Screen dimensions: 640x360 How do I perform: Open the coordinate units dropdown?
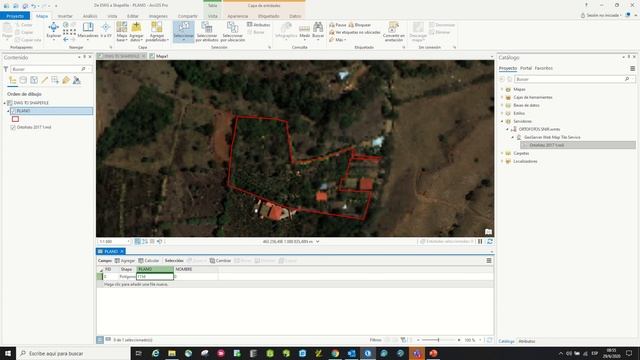[x=318, y=242]
